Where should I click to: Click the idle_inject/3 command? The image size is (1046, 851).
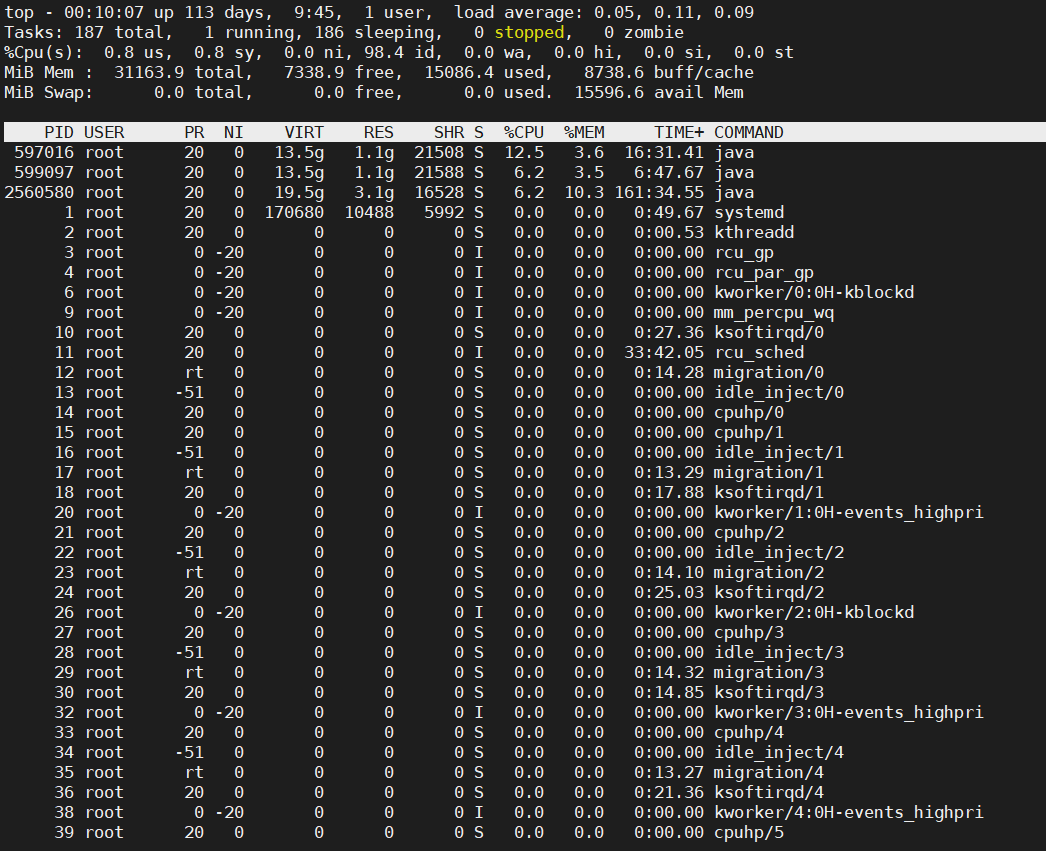(779, 653)
